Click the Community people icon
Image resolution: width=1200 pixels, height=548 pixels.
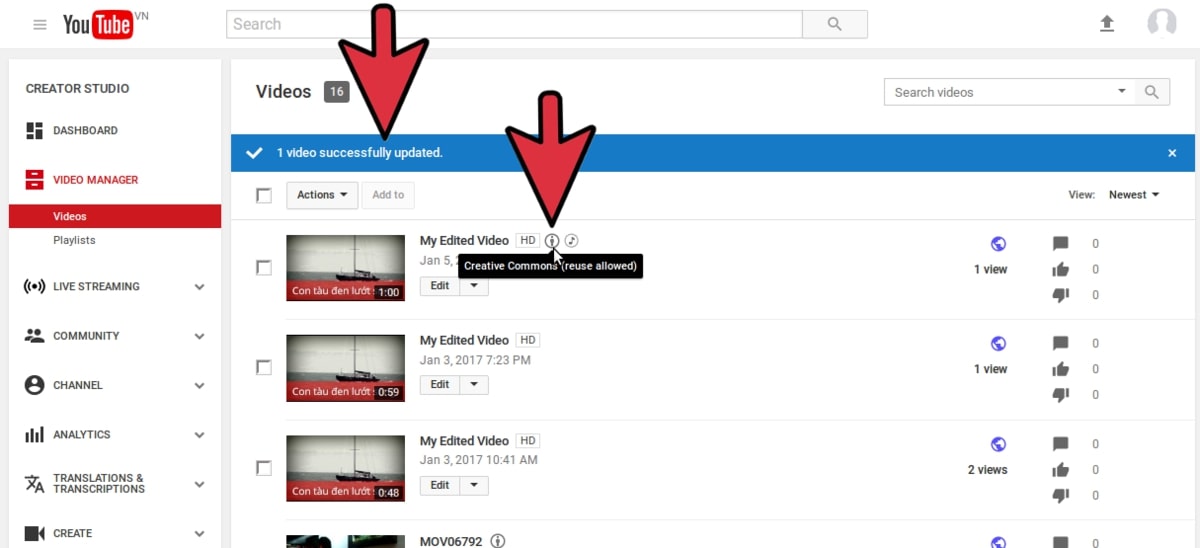click(x=35, y=336)
